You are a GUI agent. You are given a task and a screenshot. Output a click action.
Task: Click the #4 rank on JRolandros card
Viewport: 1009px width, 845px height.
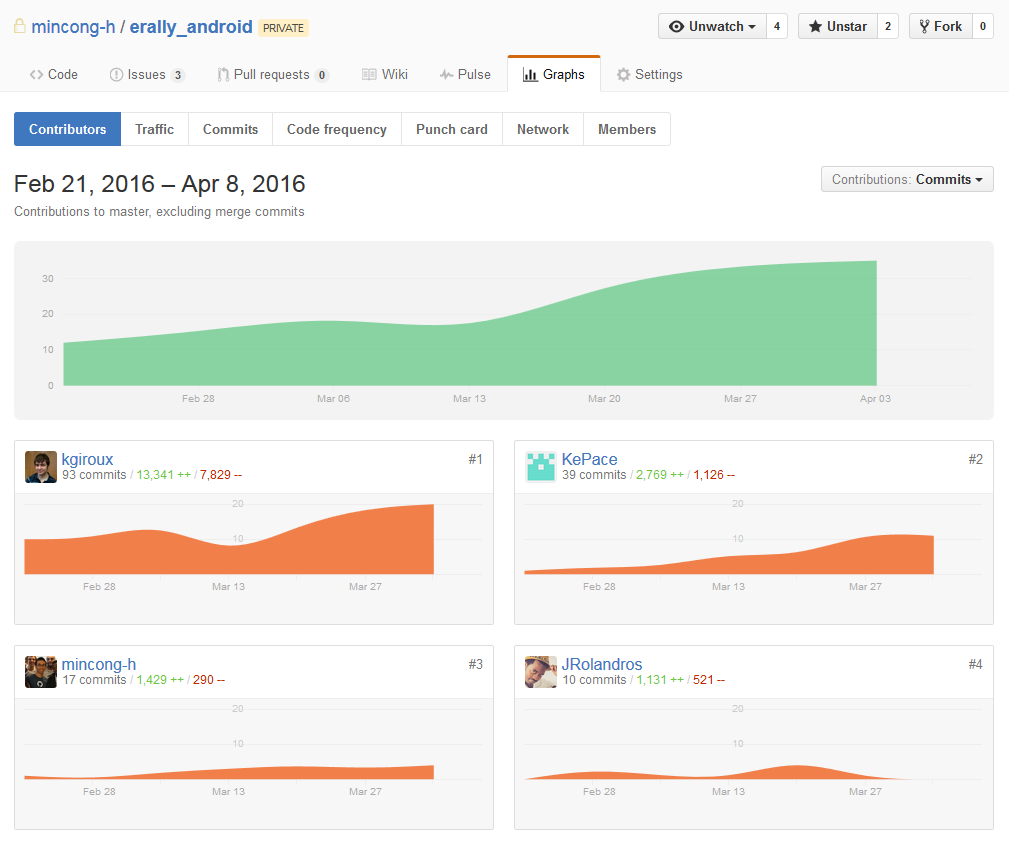[976, 665]
